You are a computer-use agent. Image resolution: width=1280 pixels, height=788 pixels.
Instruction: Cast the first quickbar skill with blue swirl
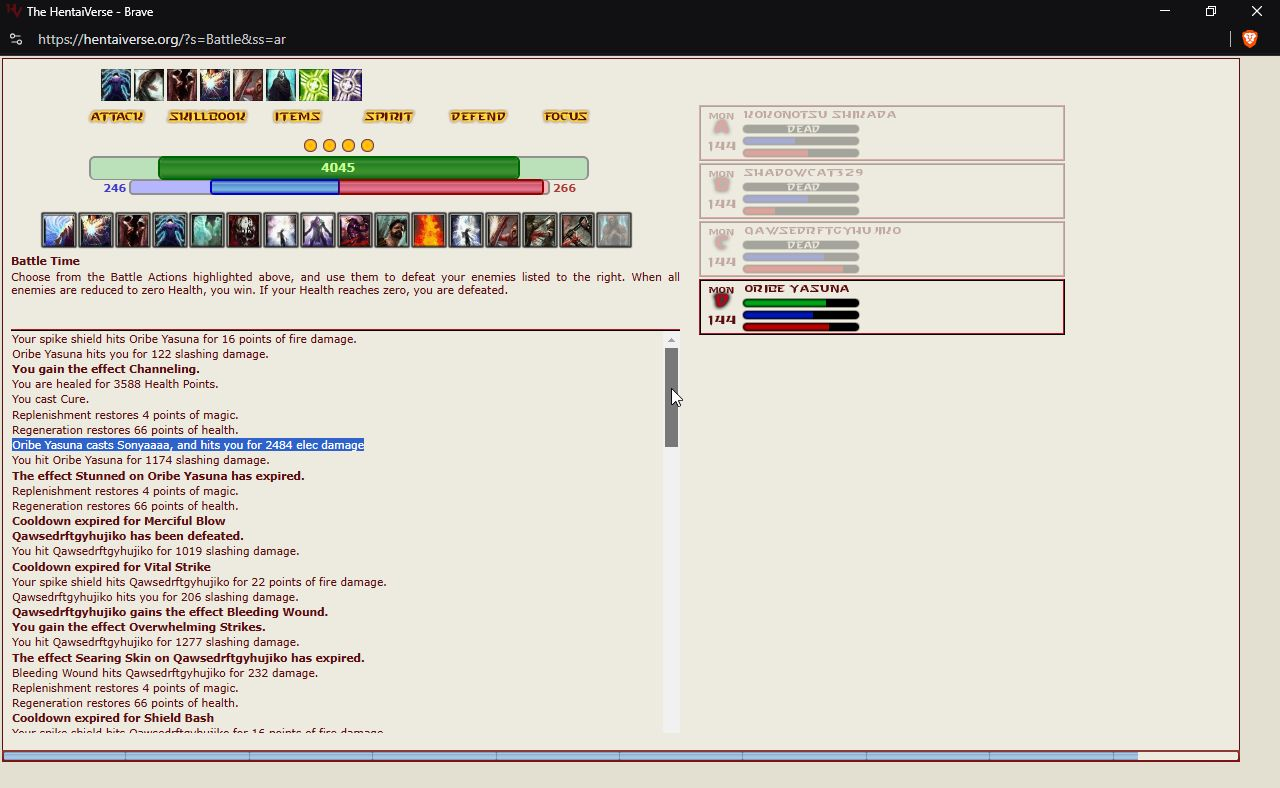[59, 230]
